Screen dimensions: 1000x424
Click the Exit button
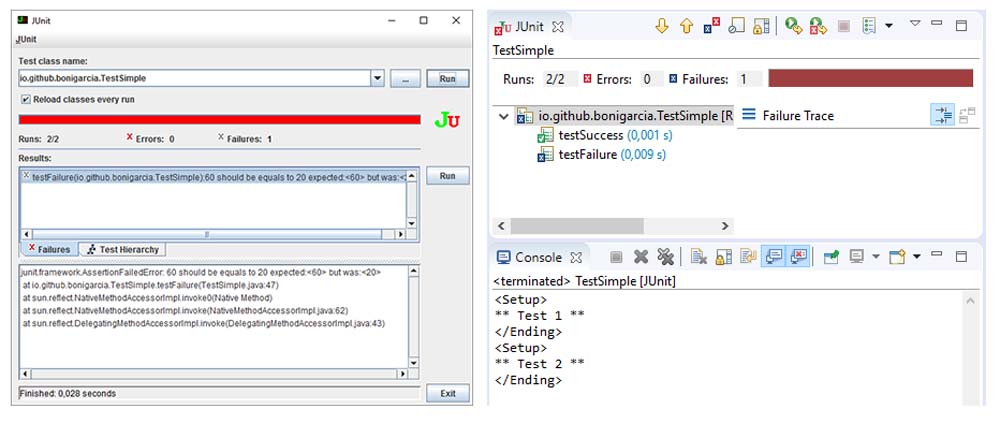[448, 393]
